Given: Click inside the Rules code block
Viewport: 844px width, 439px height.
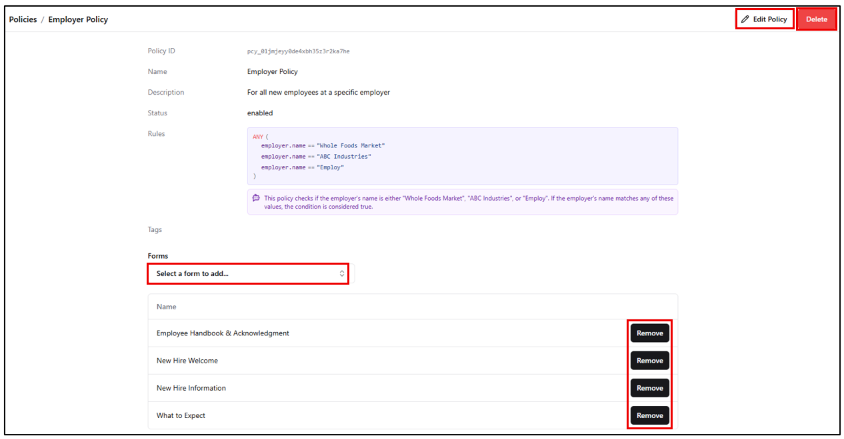Looking at the screenshot, I should 462,155.
